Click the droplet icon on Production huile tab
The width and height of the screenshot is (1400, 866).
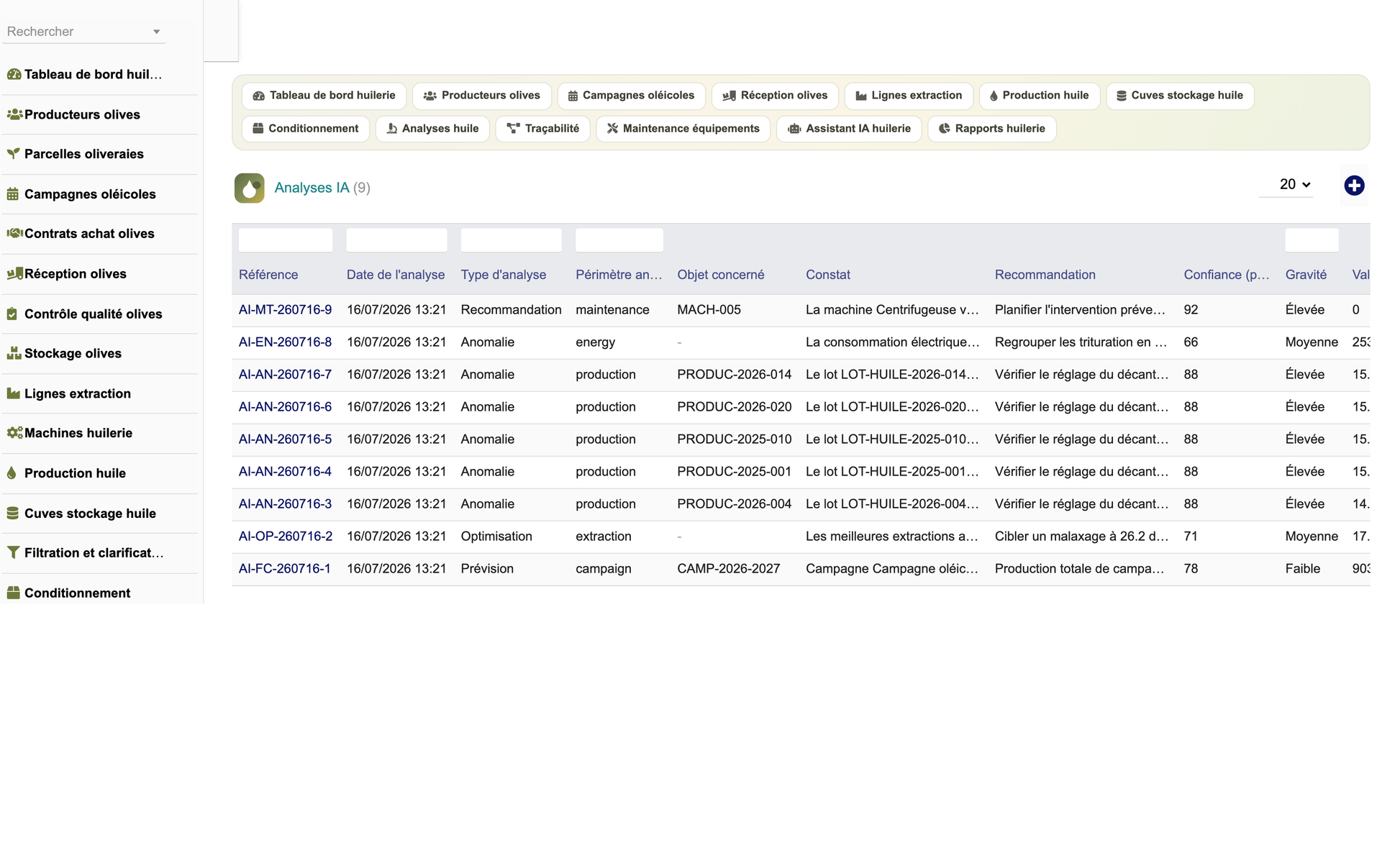tap(994, 96)
